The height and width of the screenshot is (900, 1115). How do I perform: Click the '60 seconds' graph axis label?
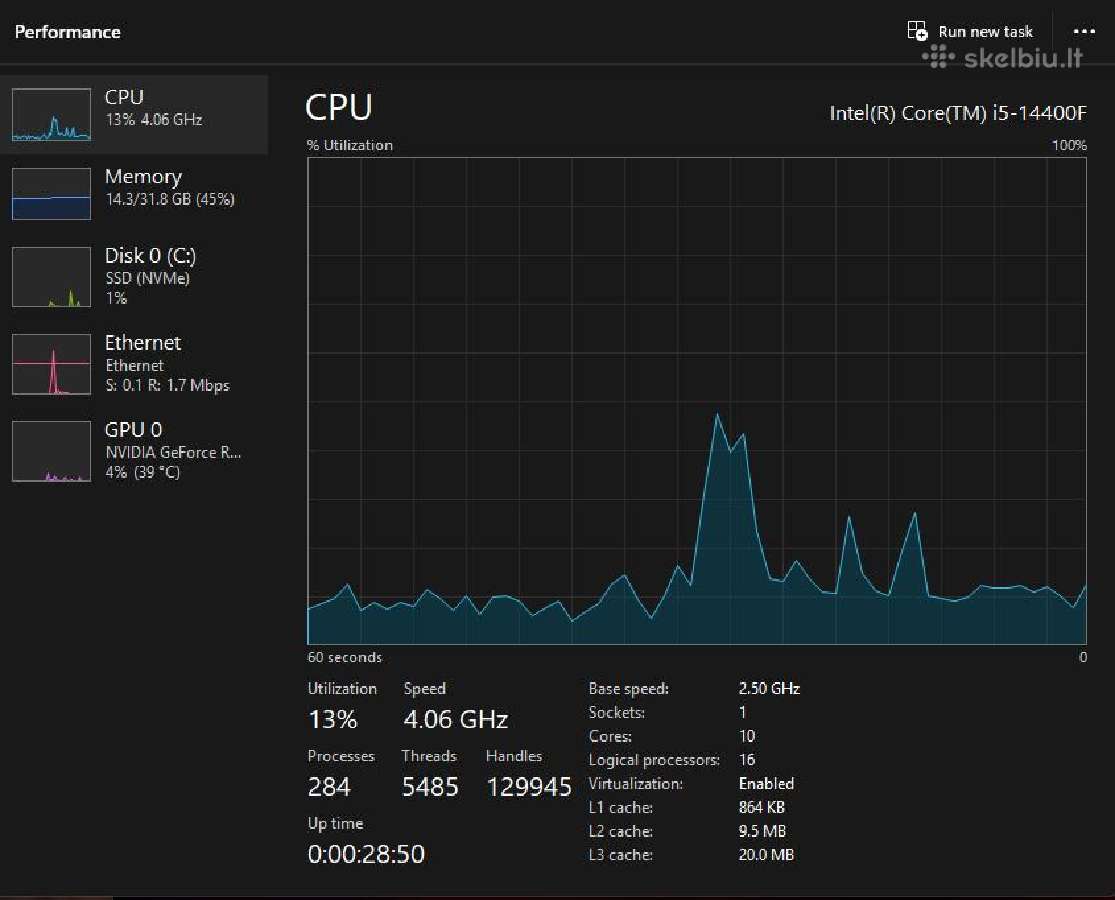[x=345, y=657]
